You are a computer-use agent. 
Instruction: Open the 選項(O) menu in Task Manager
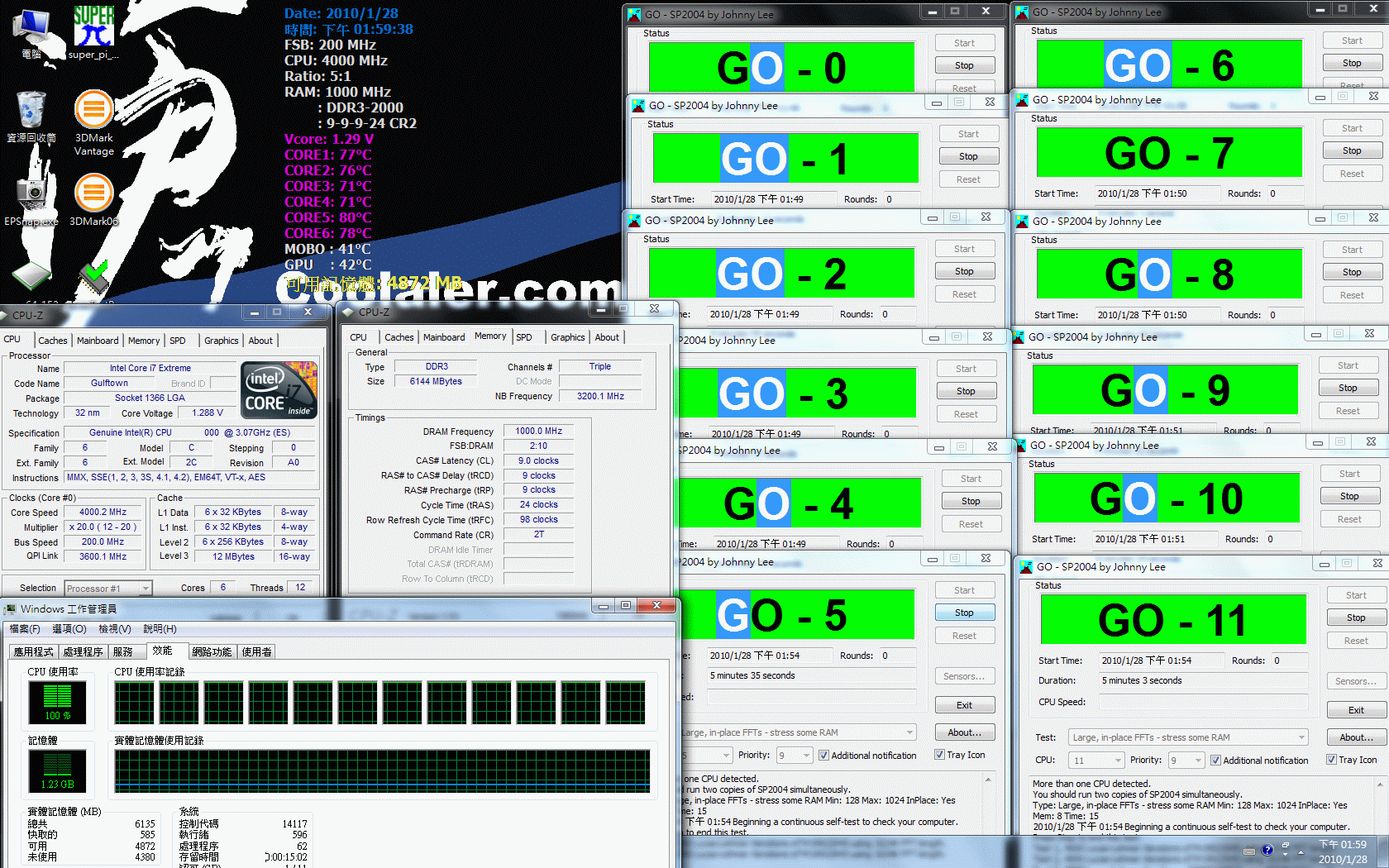[x=69, y=629]
